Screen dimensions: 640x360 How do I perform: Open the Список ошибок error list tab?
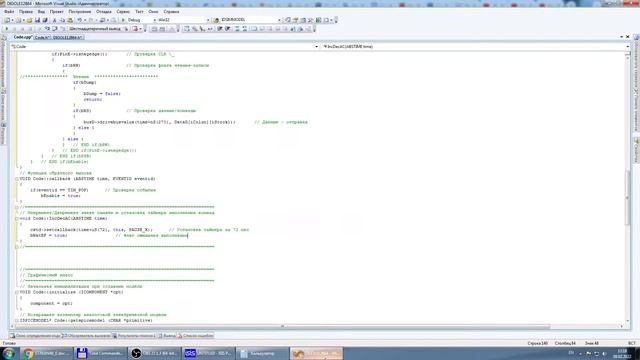click(196, 336)
